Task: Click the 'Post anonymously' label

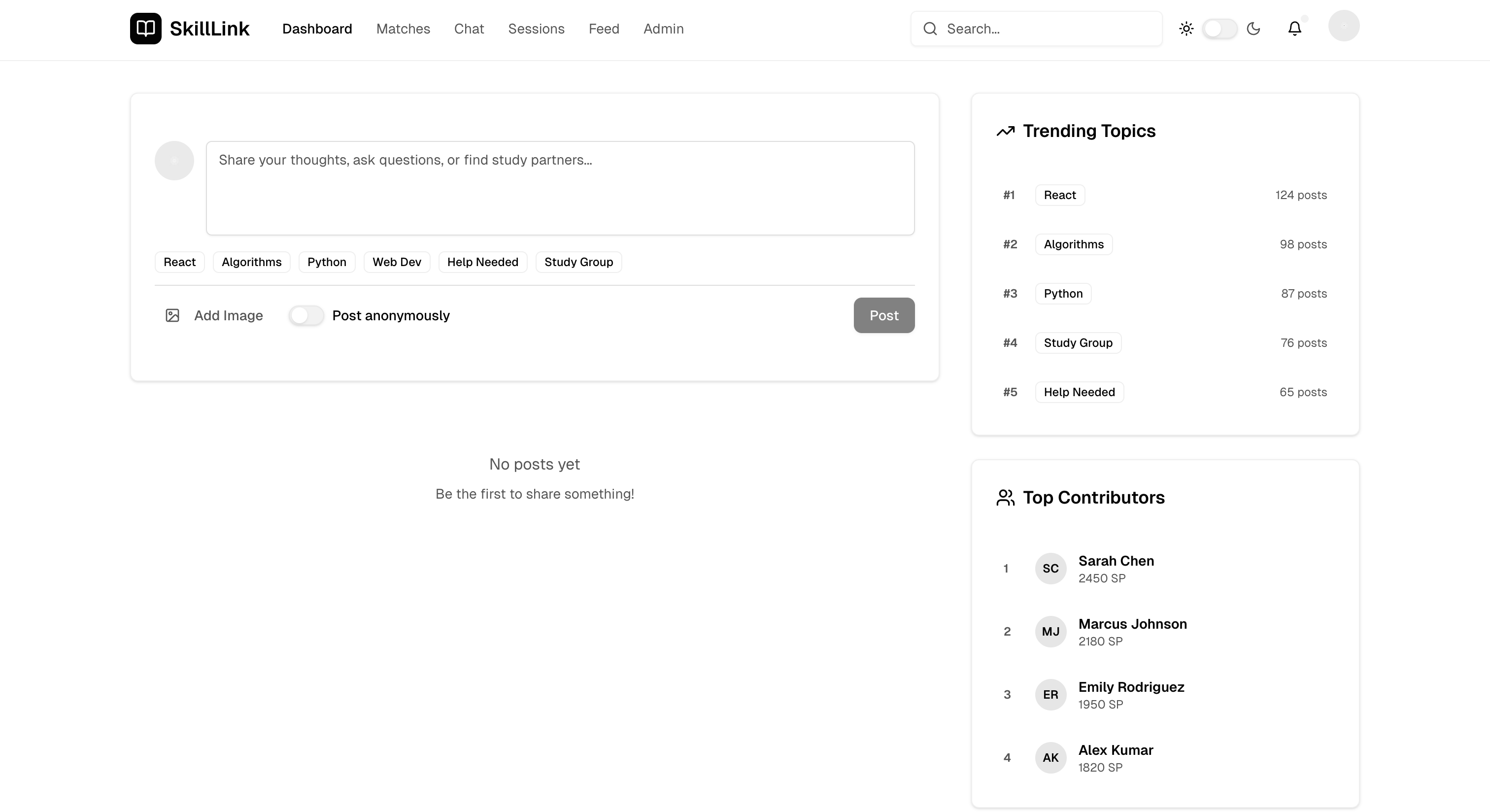Action: coord(391,315)
